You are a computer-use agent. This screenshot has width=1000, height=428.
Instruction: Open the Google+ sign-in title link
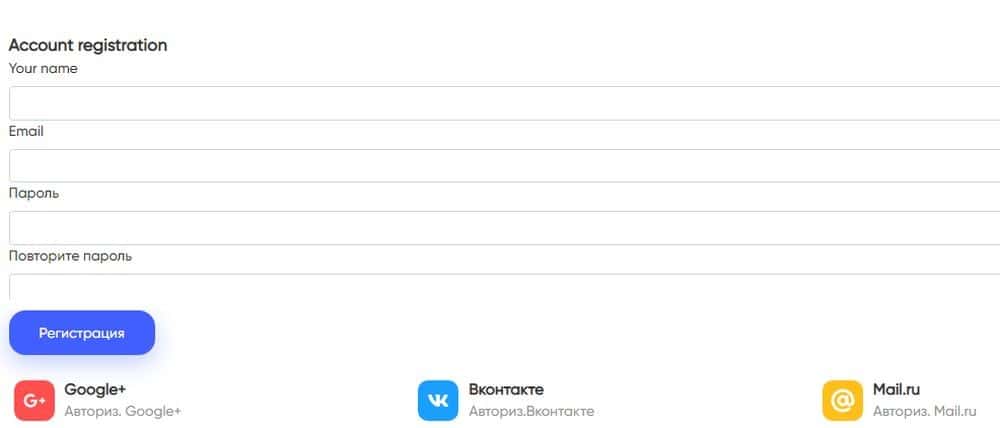[95, 389]
